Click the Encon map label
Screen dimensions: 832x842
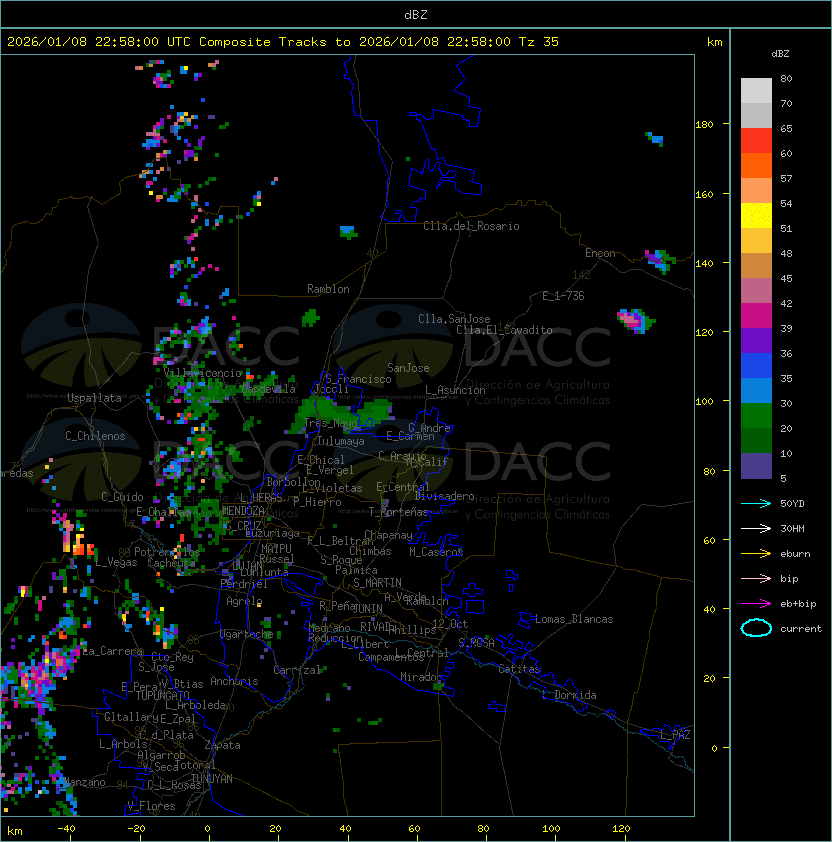click(600, 252)
